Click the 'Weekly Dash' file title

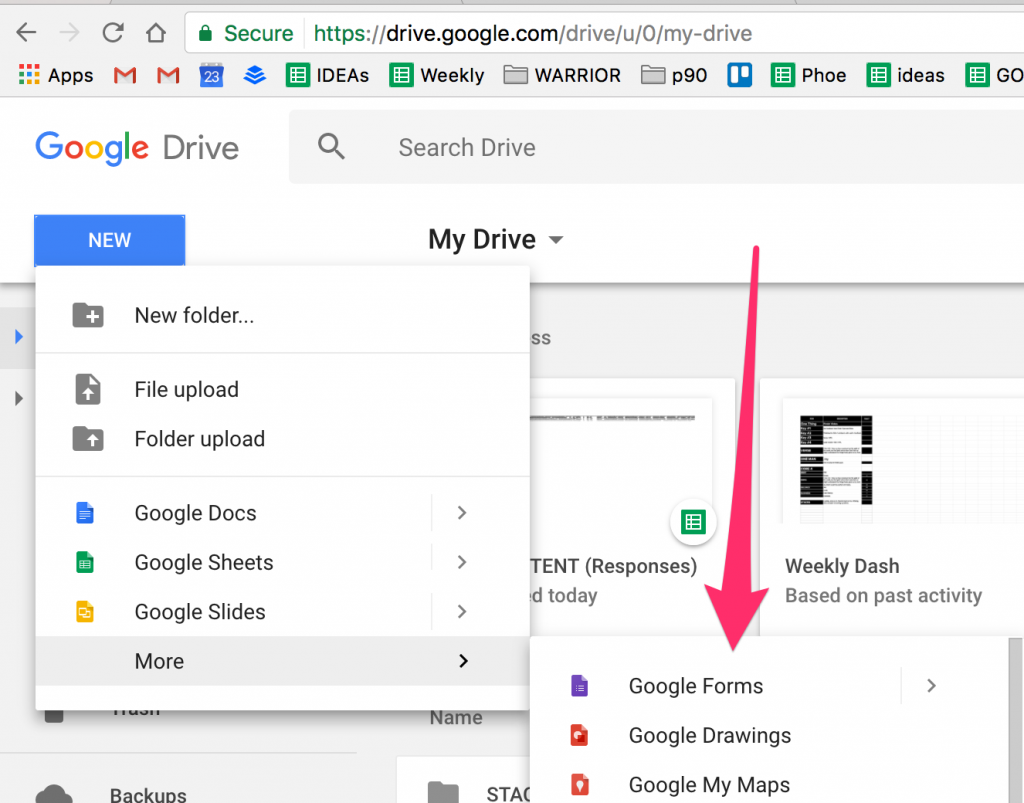click(x=842, y=566)
